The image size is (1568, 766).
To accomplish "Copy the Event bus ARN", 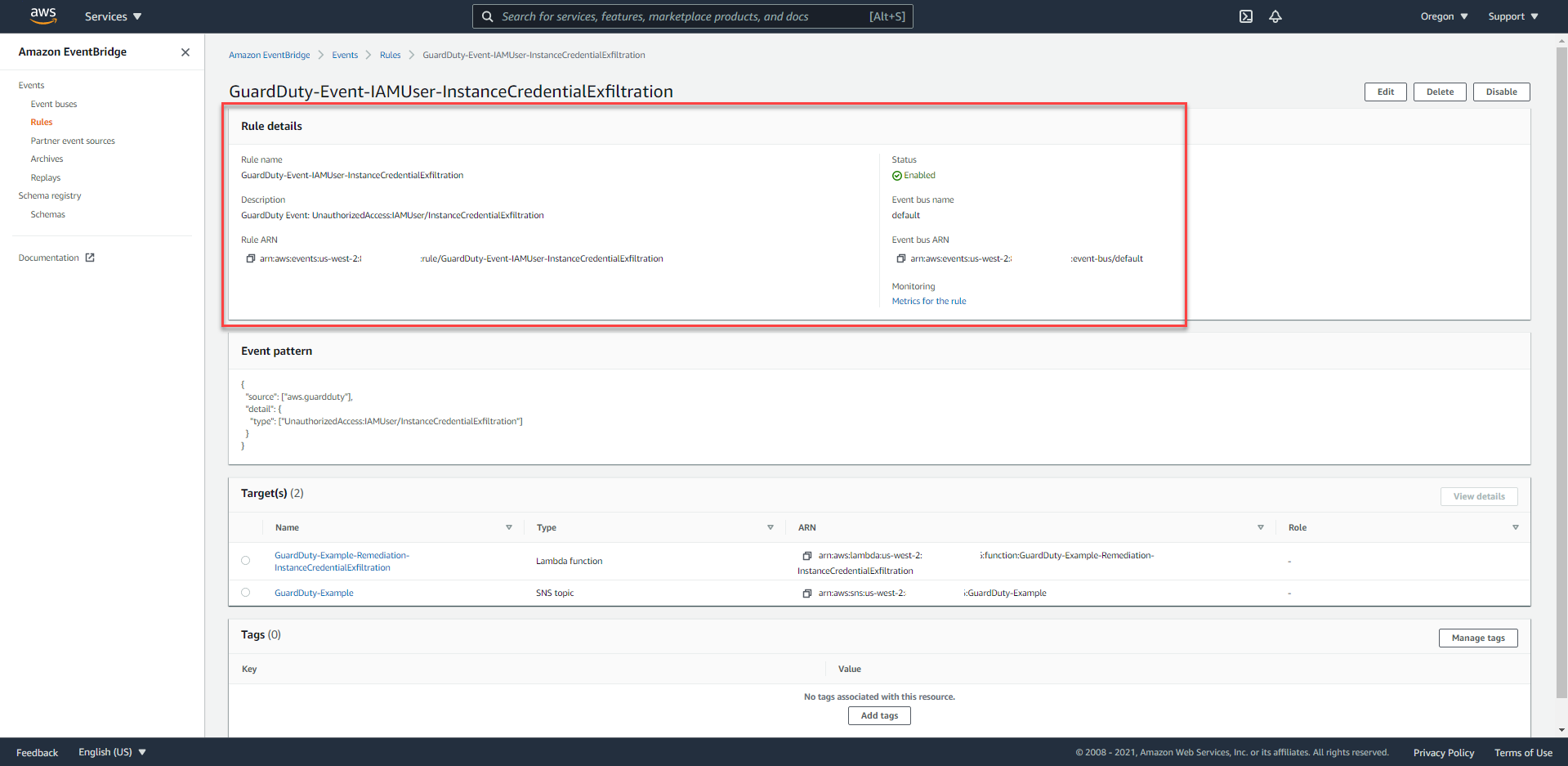I will [x=901, y=258].
